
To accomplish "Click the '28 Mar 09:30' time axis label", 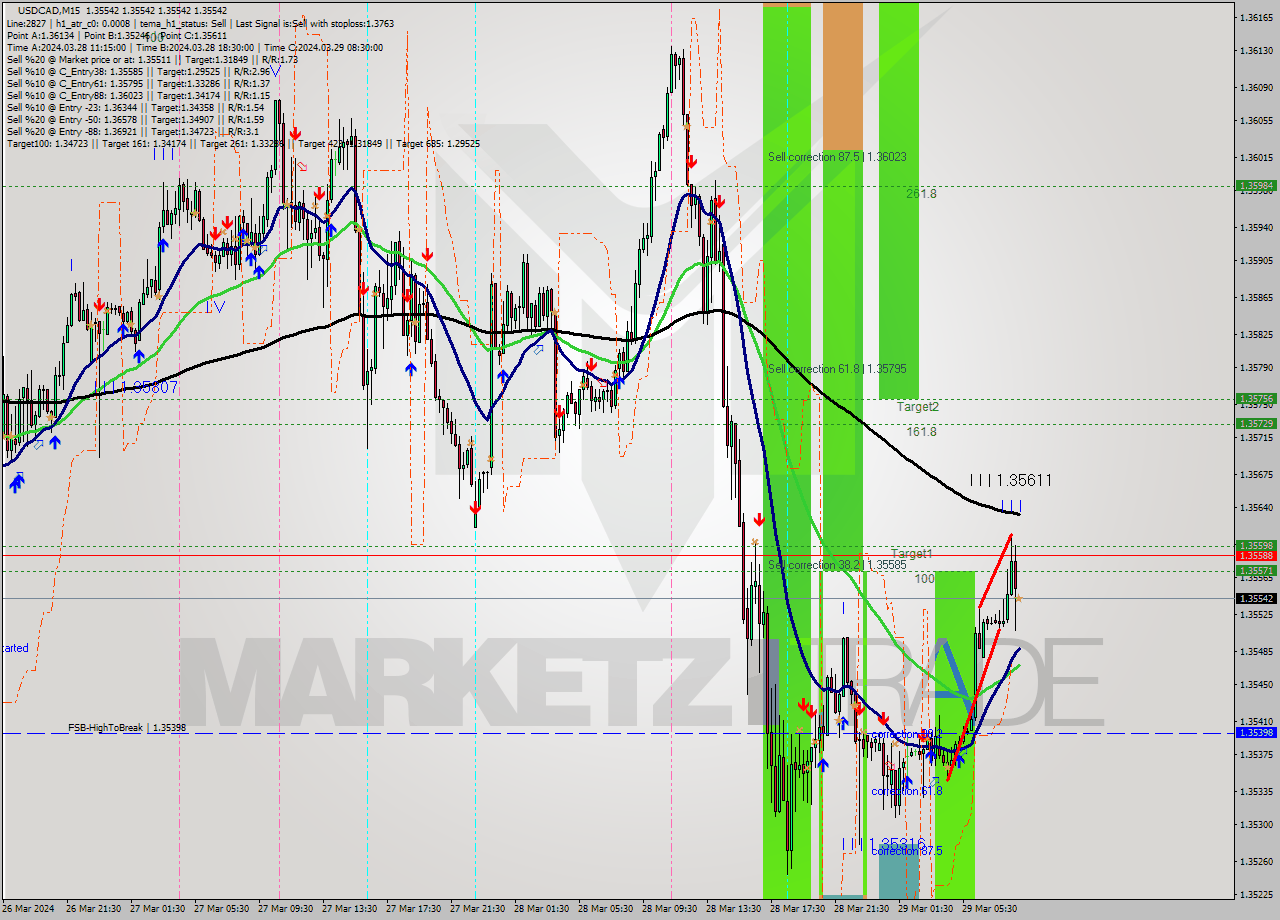I will tap(669, 909).
